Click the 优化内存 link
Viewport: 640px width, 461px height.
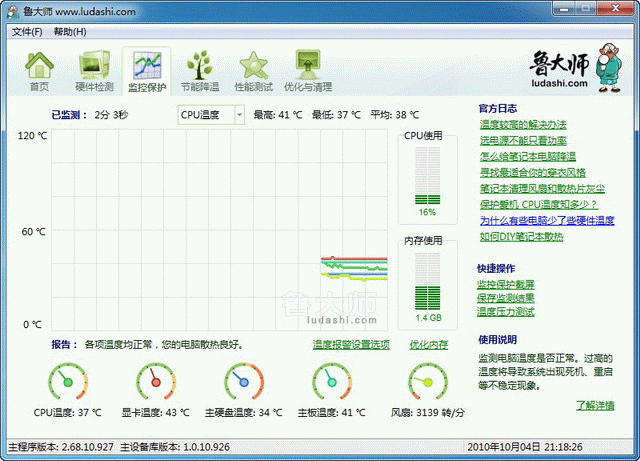pyautogui.click(x=429, y=345)
